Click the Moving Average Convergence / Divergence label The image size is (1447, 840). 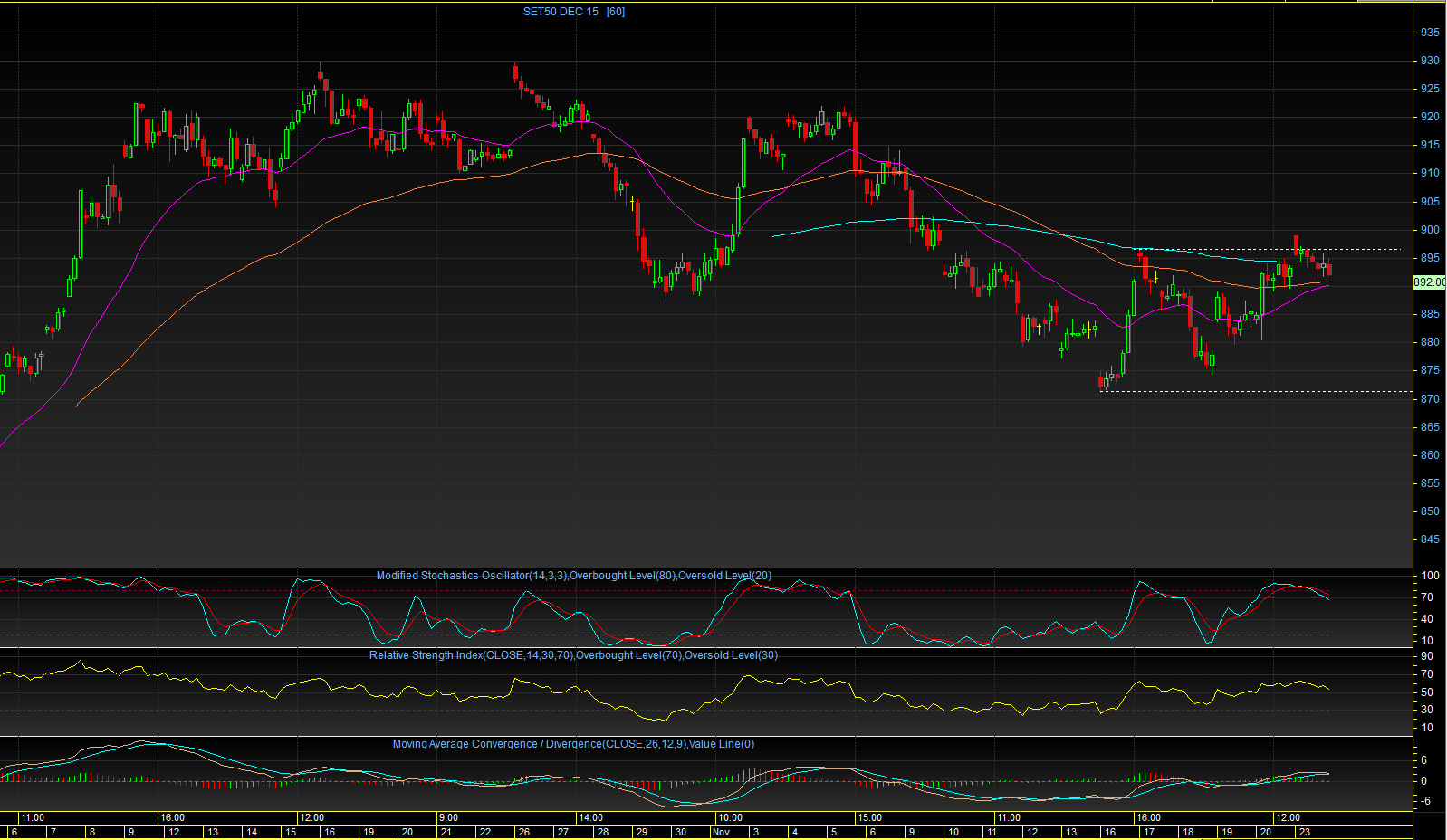573,744
